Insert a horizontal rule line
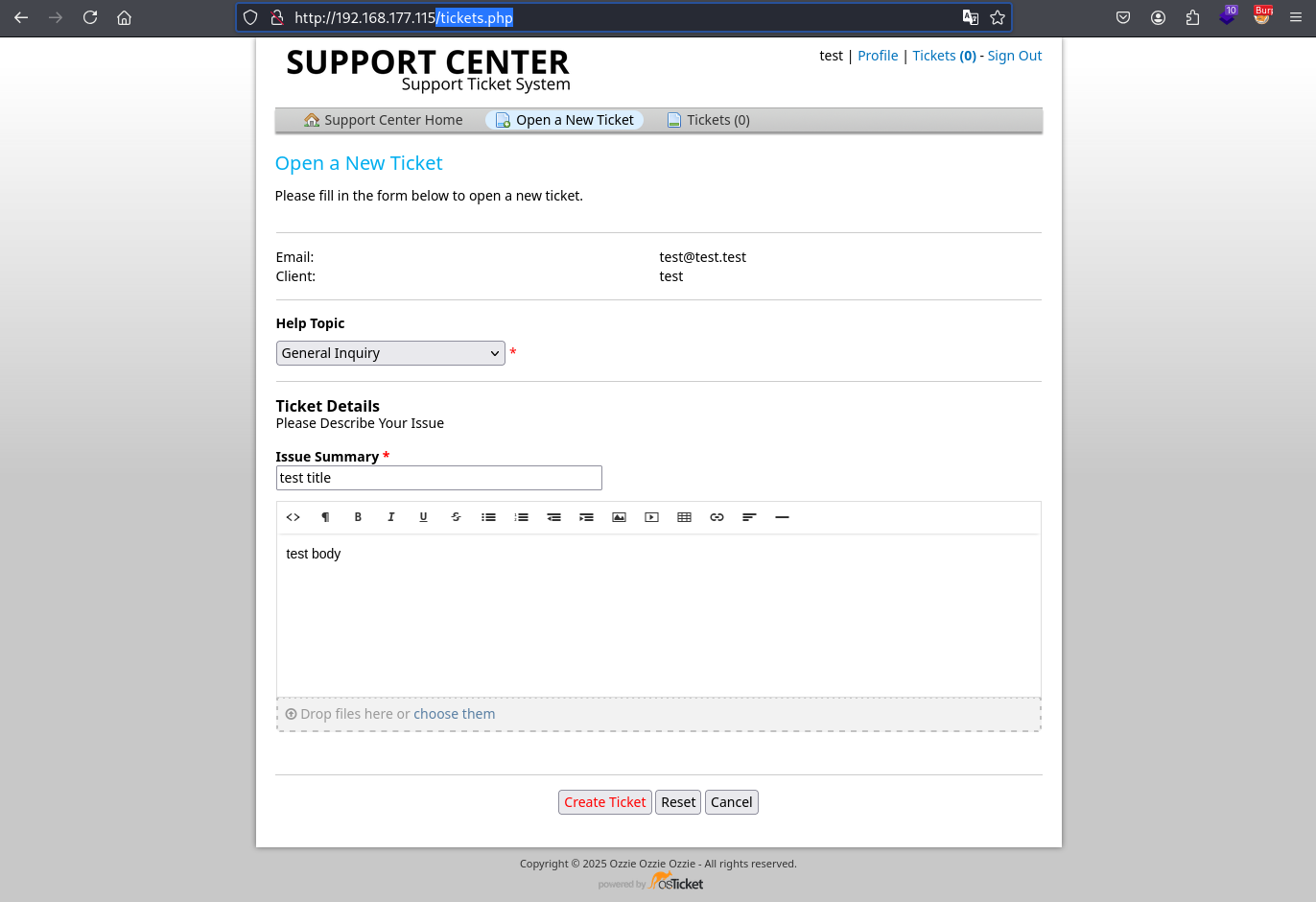Screen dimensions: 1316x902 click(x=782, y=517)
